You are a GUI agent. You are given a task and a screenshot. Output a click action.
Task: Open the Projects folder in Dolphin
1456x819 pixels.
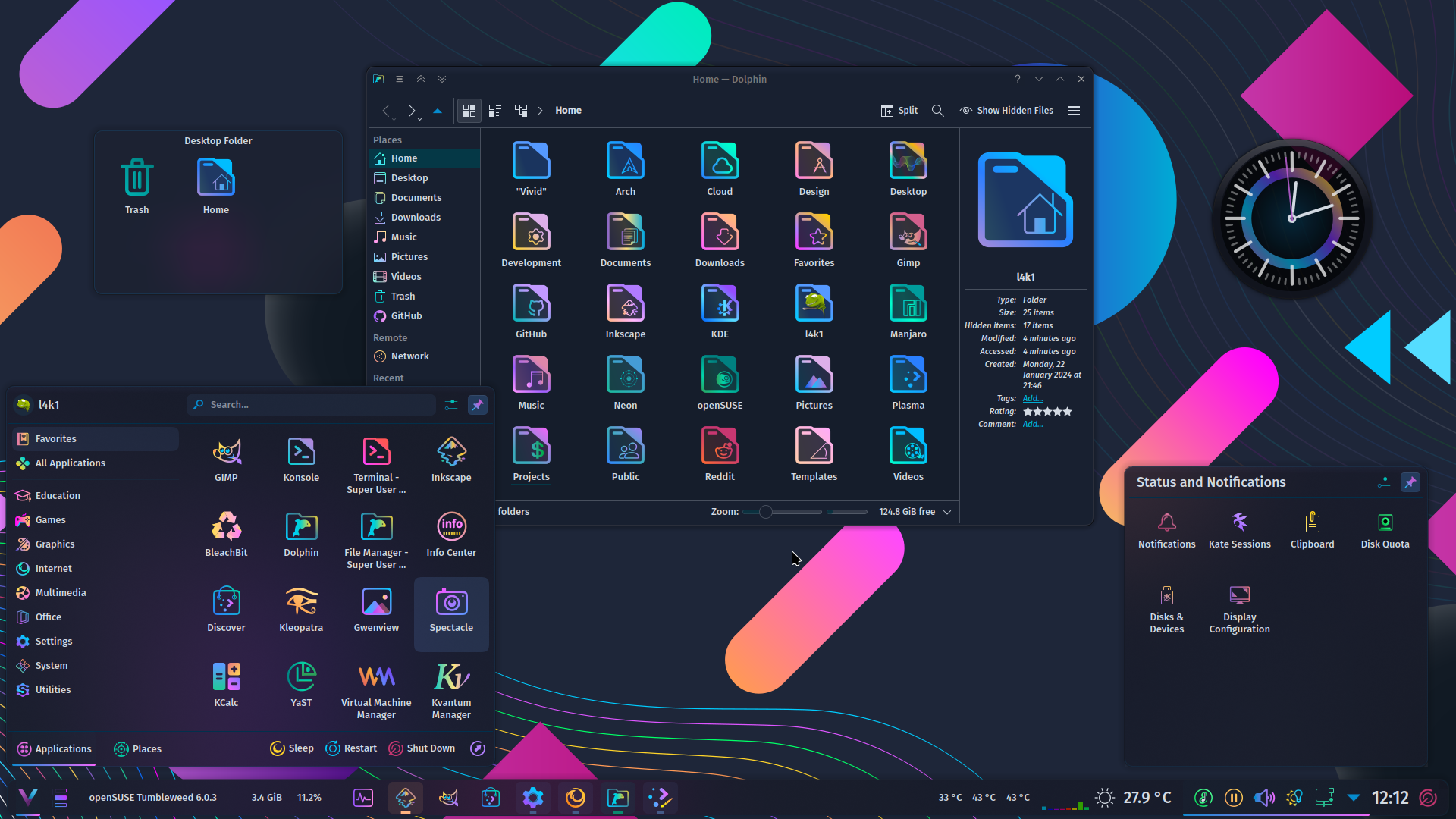tap(531, 454)
